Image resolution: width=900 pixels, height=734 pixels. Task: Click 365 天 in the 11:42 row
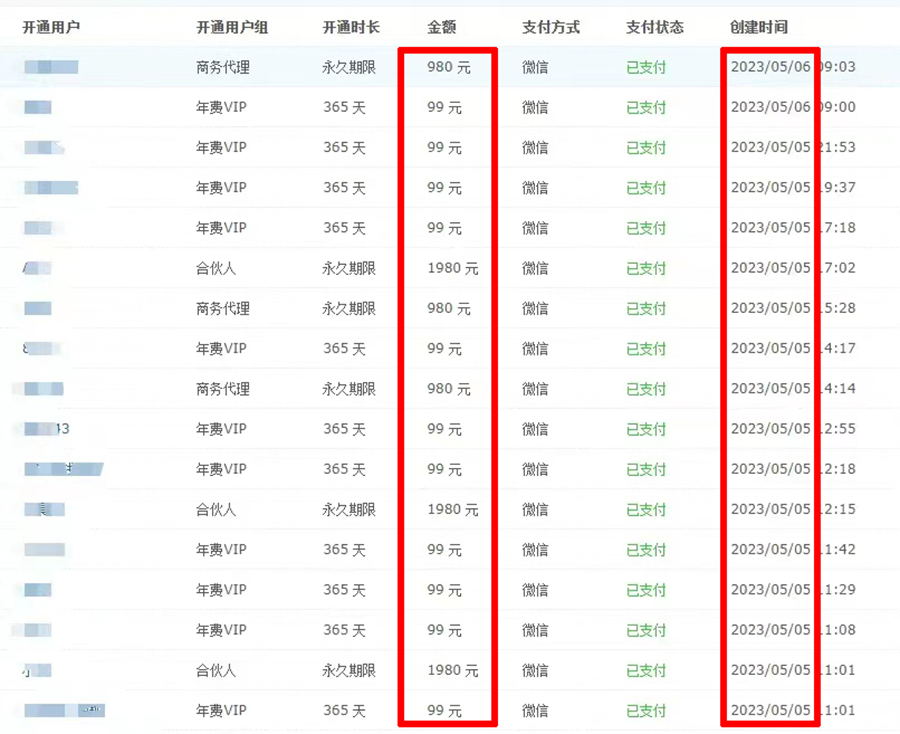point(344,550)
